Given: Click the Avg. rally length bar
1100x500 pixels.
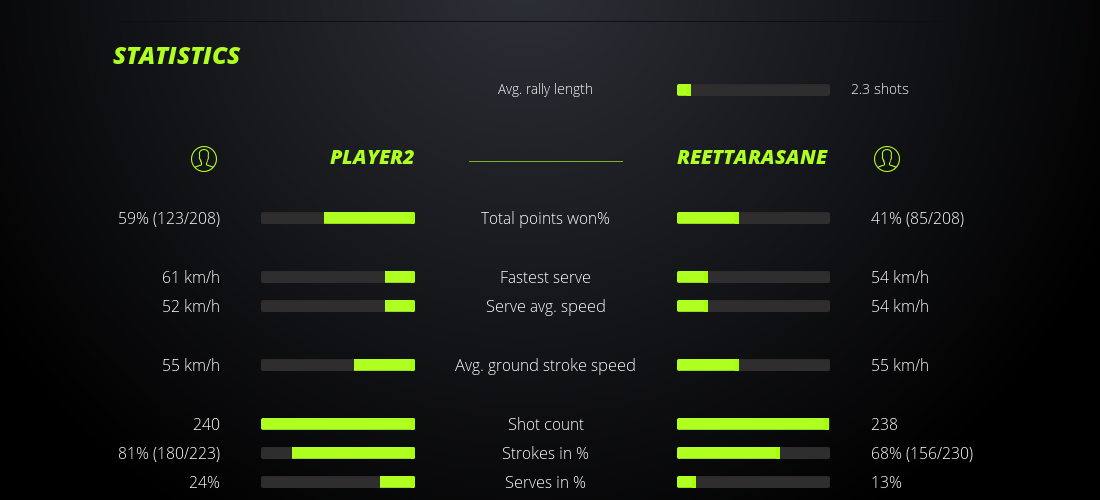Looking at the screenshot, I should pyautogui.click(x=753, y=90).
